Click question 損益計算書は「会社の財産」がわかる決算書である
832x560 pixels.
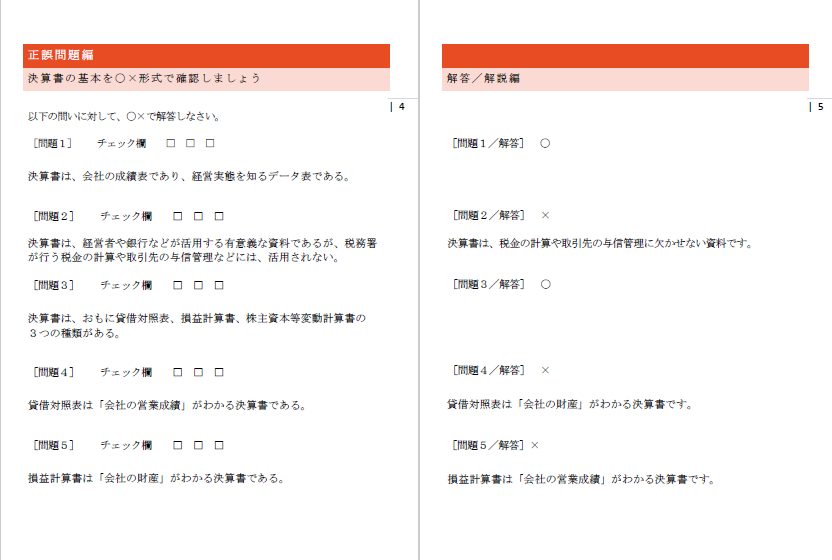[x=157, y=478]
